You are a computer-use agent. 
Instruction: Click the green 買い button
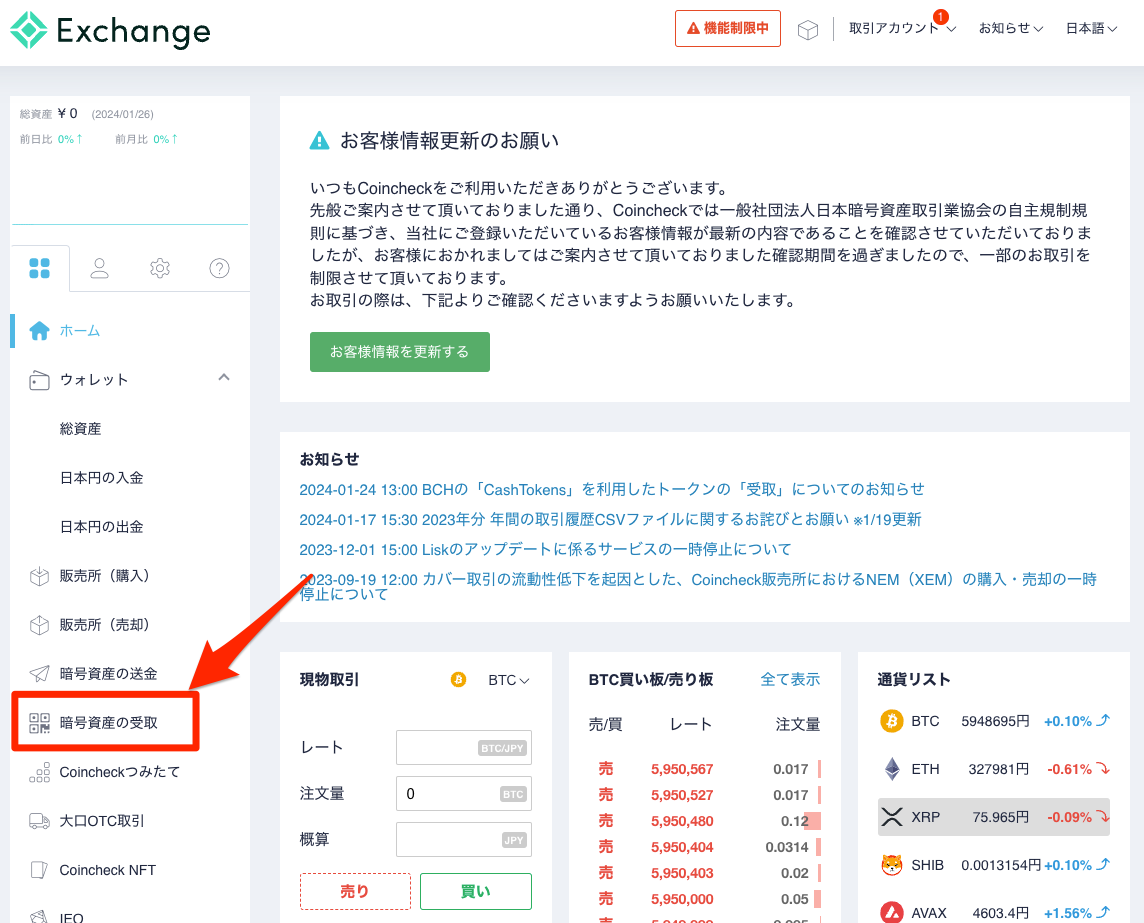pos(476,891)
